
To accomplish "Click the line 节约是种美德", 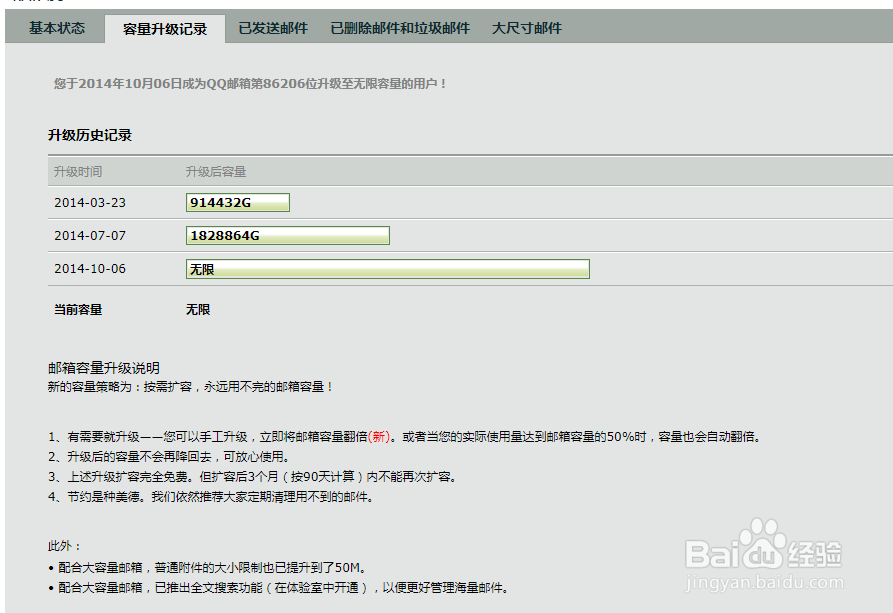I will click(x=212, y=497).
